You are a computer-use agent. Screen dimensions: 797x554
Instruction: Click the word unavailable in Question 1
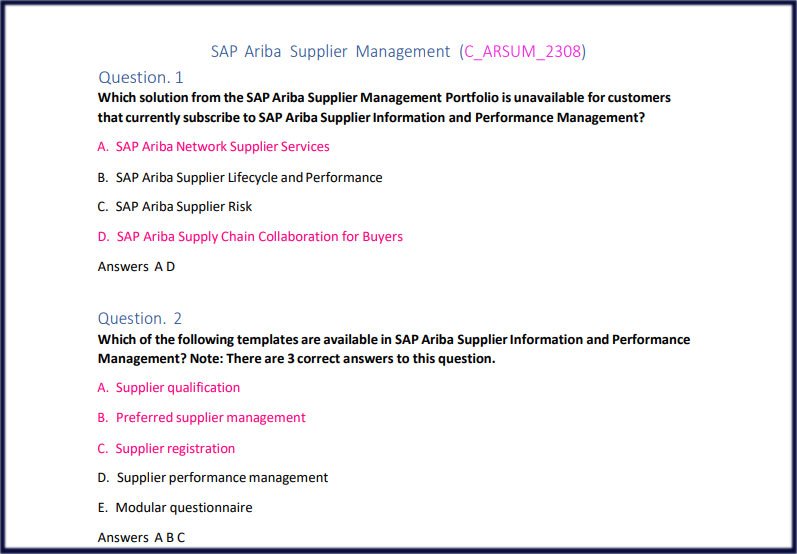click(550, 98)
